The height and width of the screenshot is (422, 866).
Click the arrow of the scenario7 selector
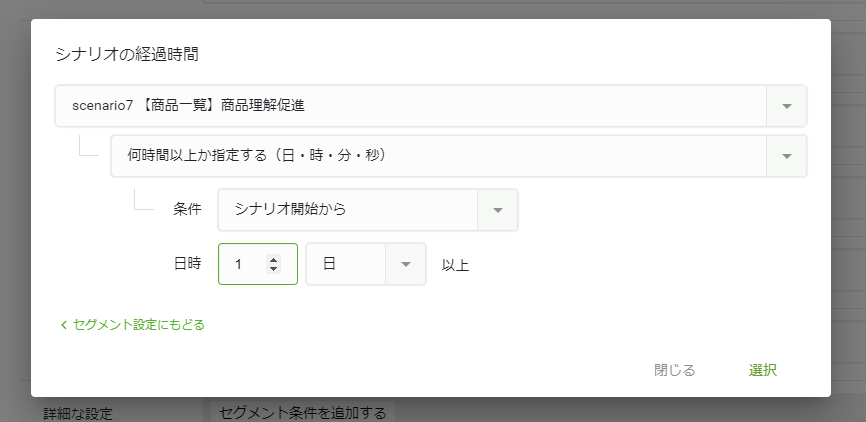(x=787, y=106)
